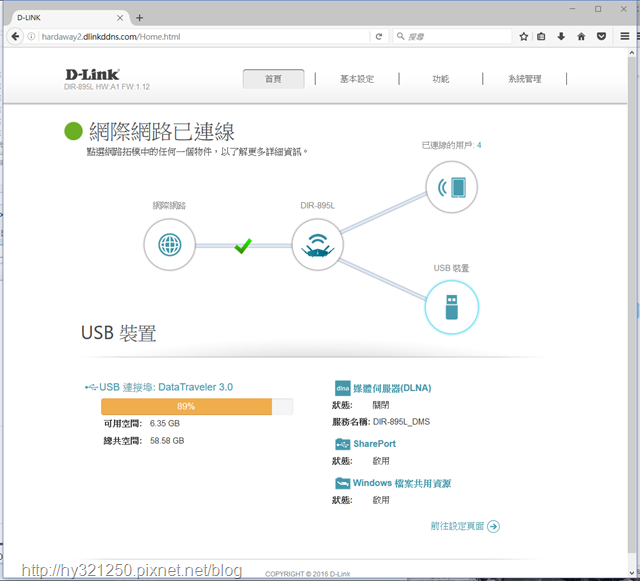Click the 網際網路已連線 heading
This screenshot has height=581, width=640.
162,131
